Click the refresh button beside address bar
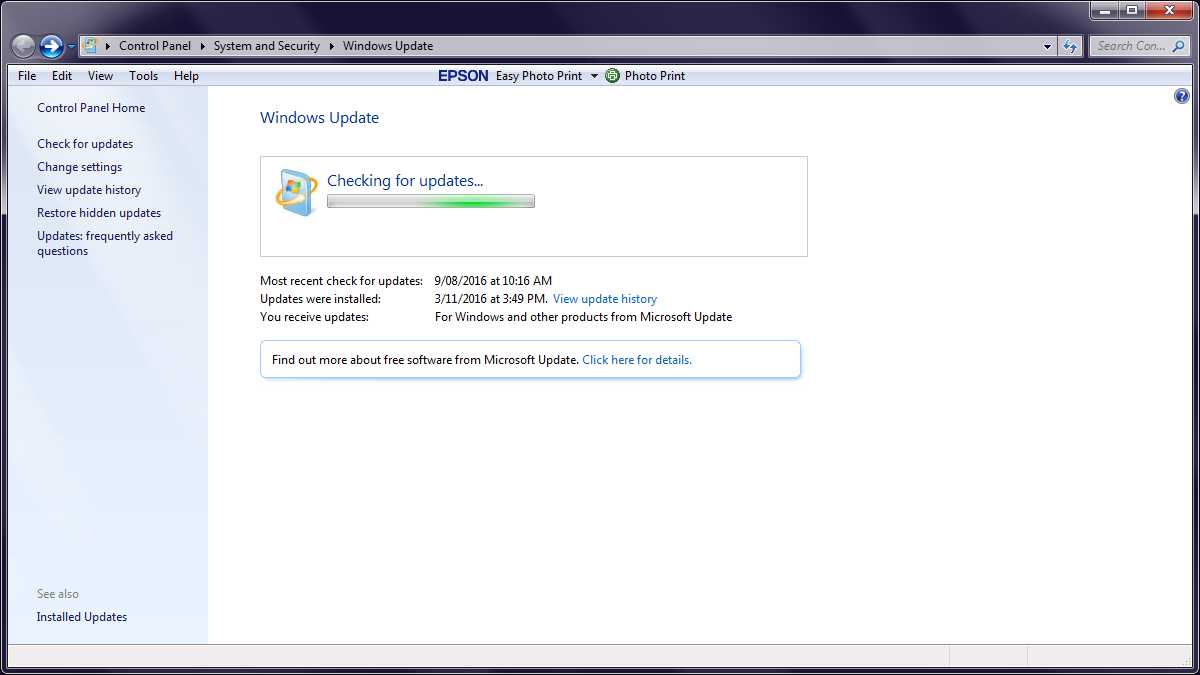The image size is (1200, 675). (1070, 46)
